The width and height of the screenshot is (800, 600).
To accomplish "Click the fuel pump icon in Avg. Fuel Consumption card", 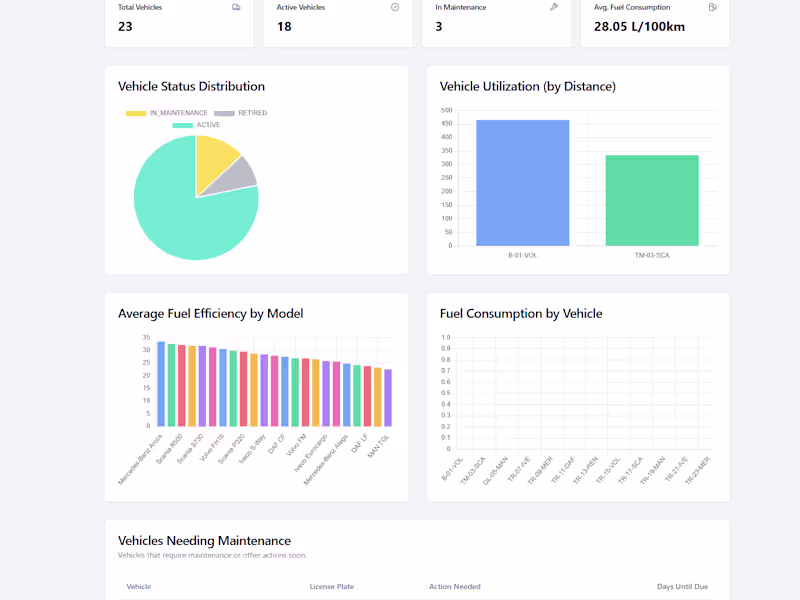I will (x=713, y=7).
